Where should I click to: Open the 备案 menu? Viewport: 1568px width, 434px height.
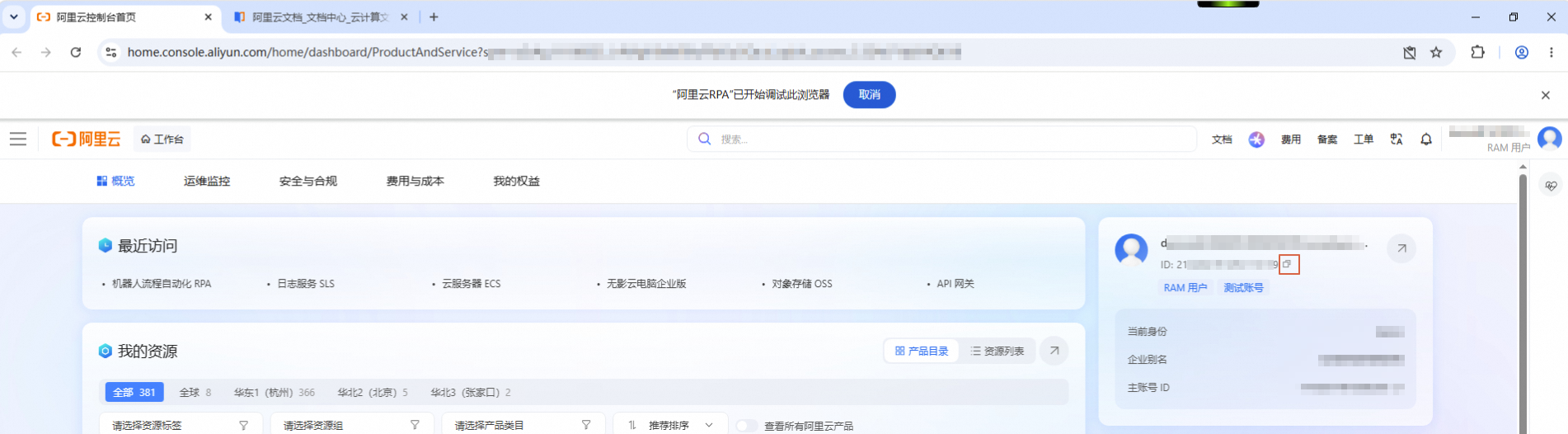[1327, 139]
